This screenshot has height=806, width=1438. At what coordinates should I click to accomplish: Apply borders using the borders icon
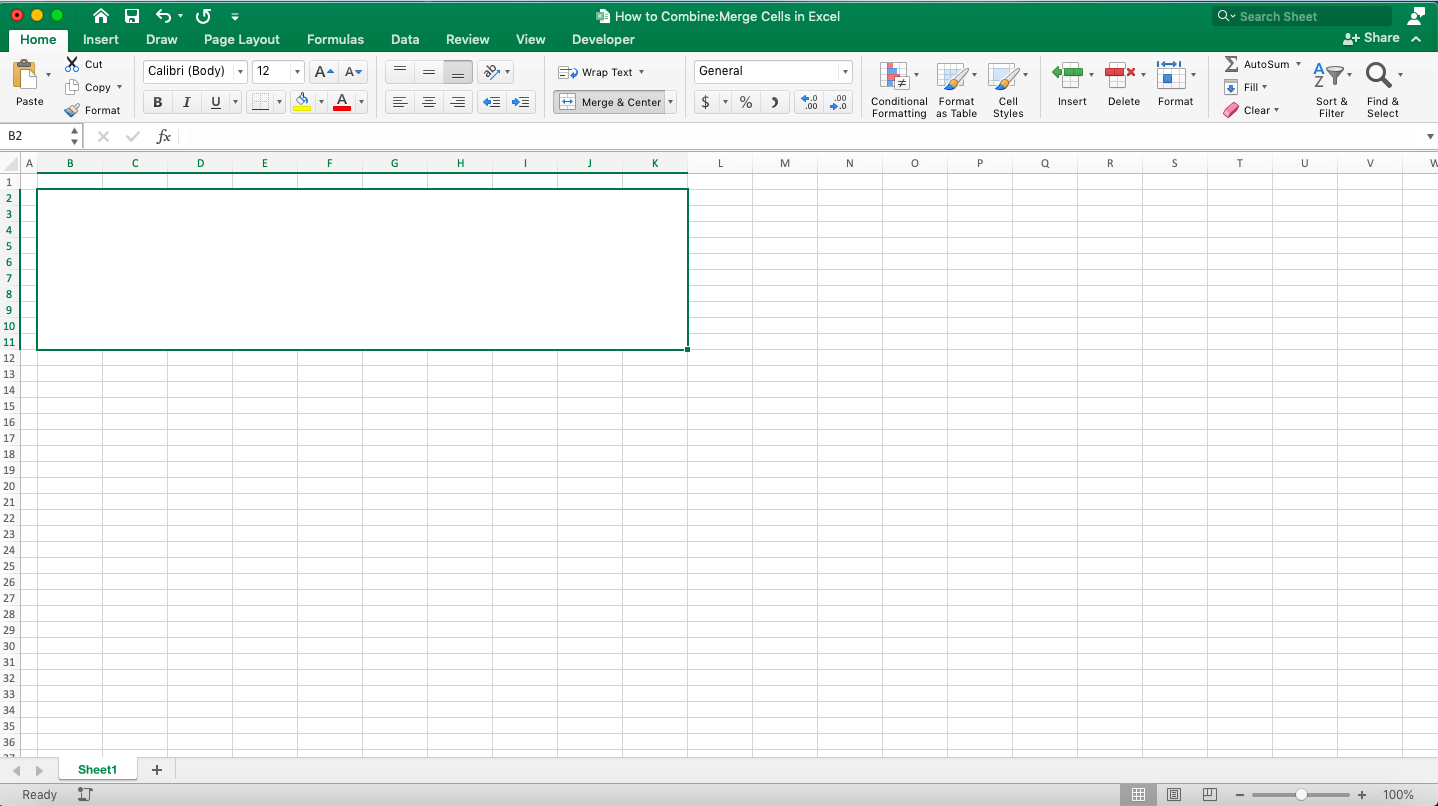click(x=260, y=102)
